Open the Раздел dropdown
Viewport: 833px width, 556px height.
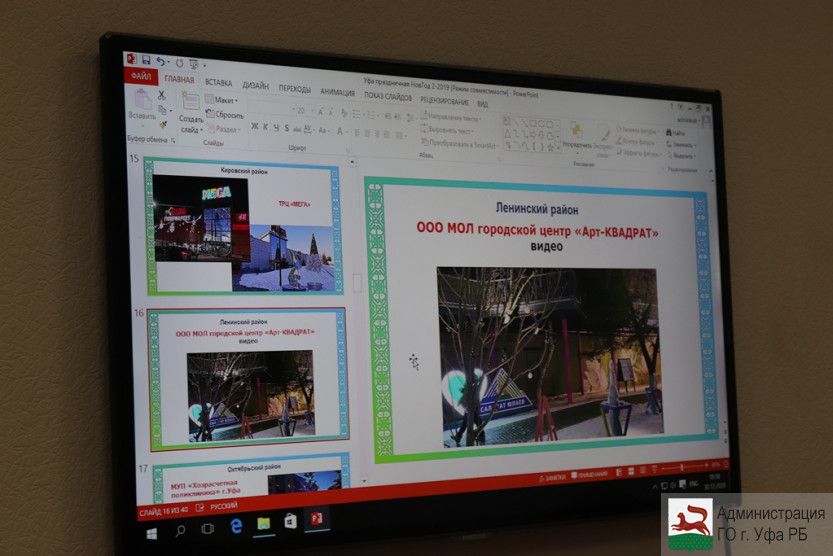click(x=224, y=129)
